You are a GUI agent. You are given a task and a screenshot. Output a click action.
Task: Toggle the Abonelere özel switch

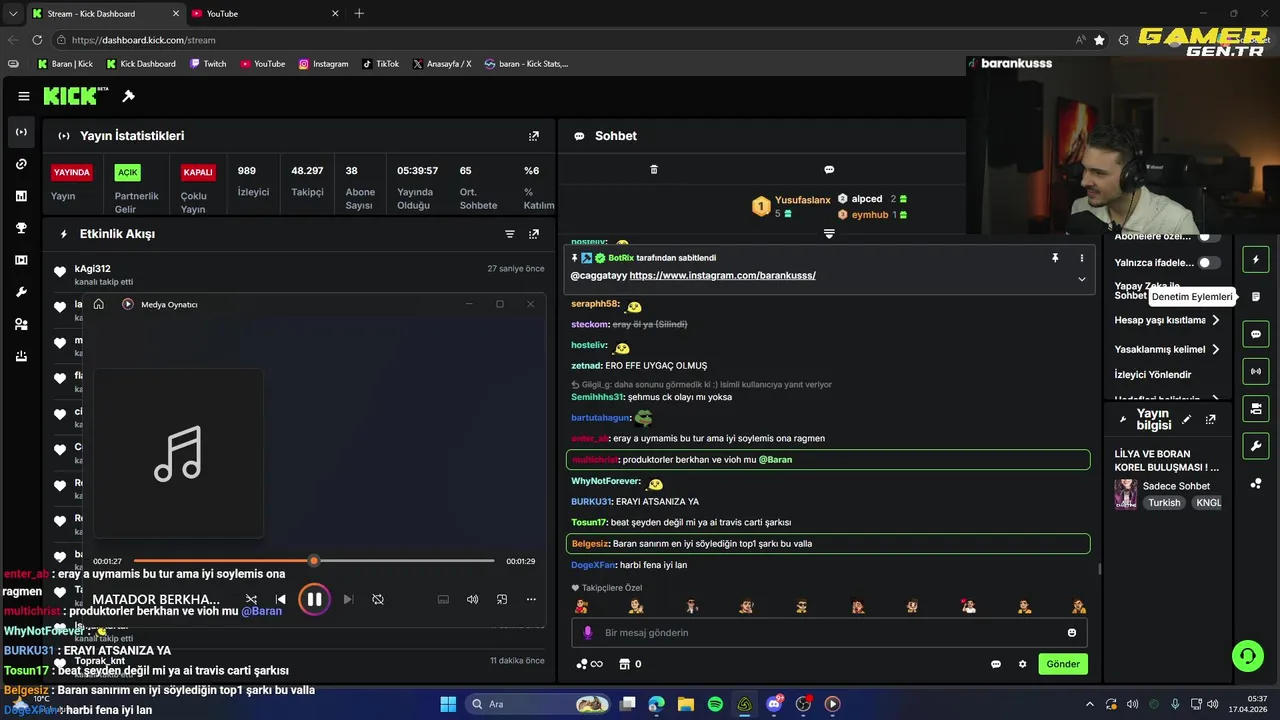1210,237
